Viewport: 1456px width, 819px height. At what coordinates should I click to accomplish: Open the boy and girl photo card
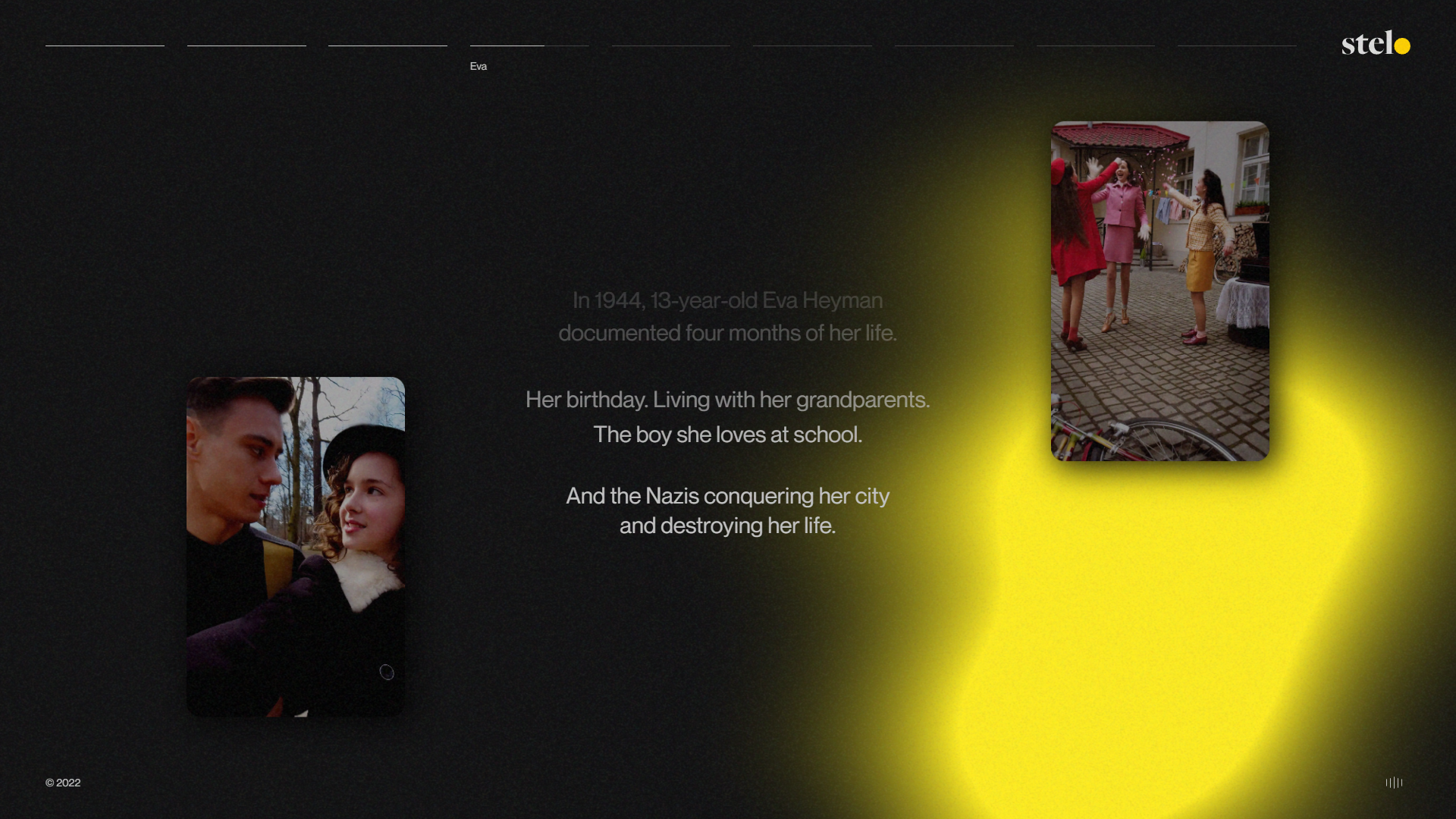point(296,547)
